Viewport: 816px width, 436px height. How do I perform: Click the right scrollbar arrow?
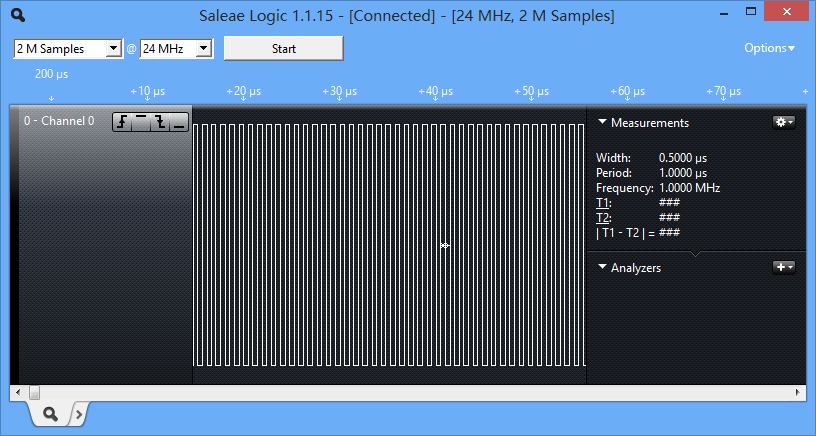point(798,392)
